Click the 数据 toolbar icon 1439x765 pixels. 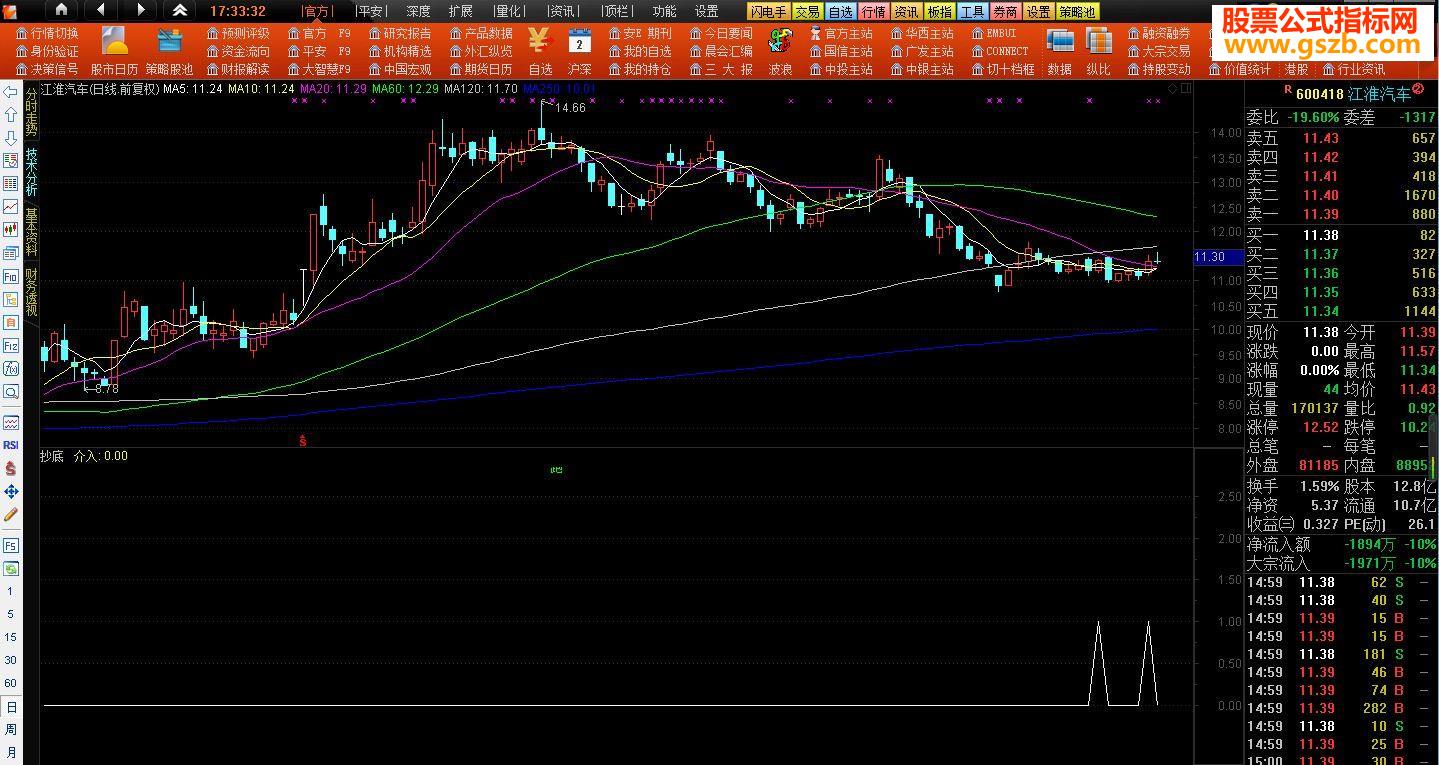coord(1060,42)
